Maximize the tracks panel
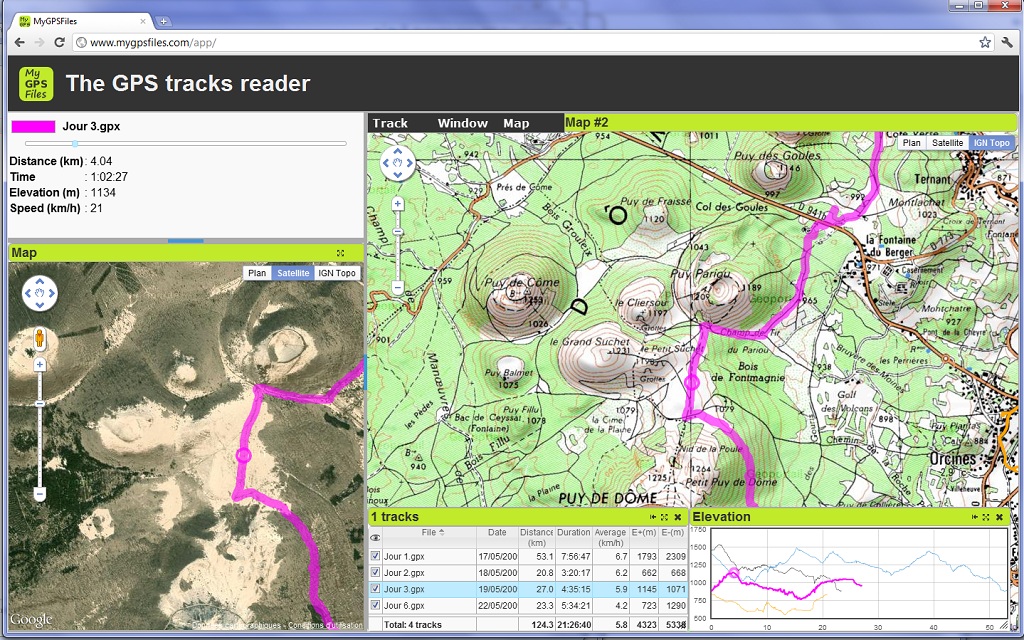The height and width of the screenshot is (640, 1024). [664, 517]
